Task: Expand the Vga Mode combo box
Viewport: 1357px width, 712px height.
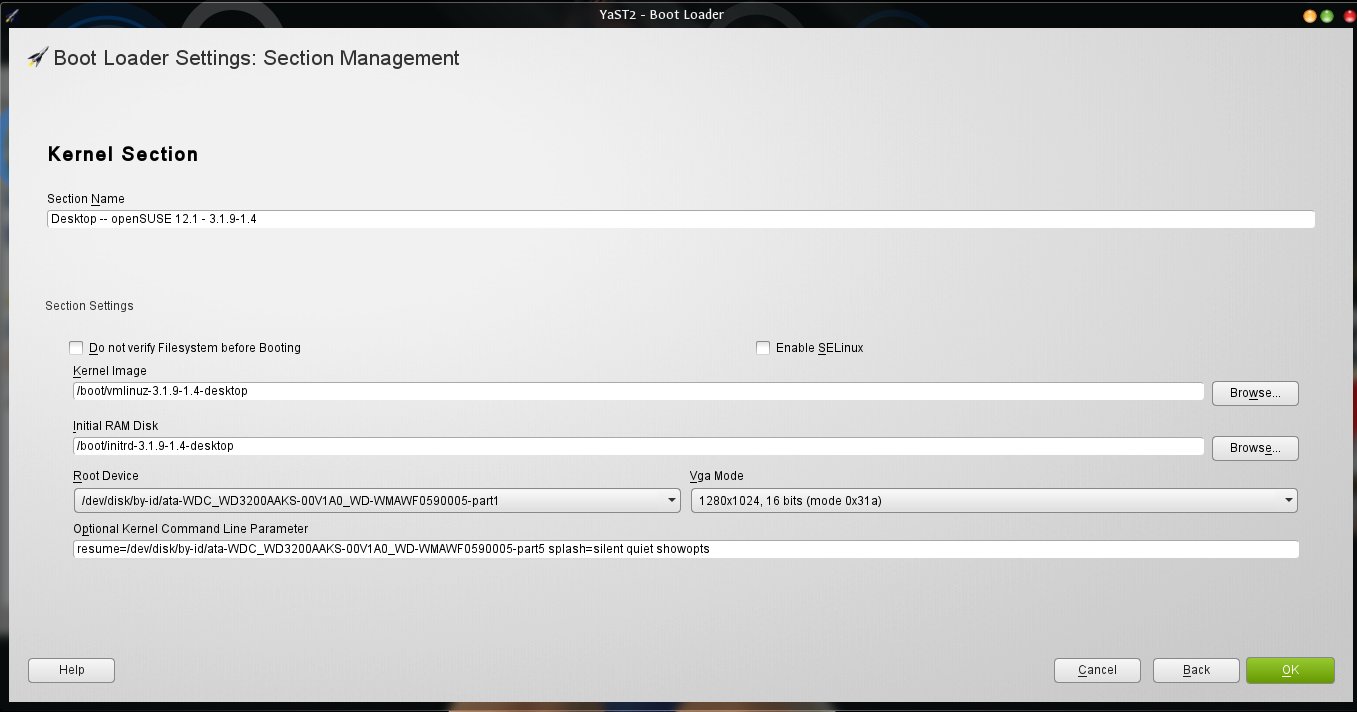Action: 994,500
